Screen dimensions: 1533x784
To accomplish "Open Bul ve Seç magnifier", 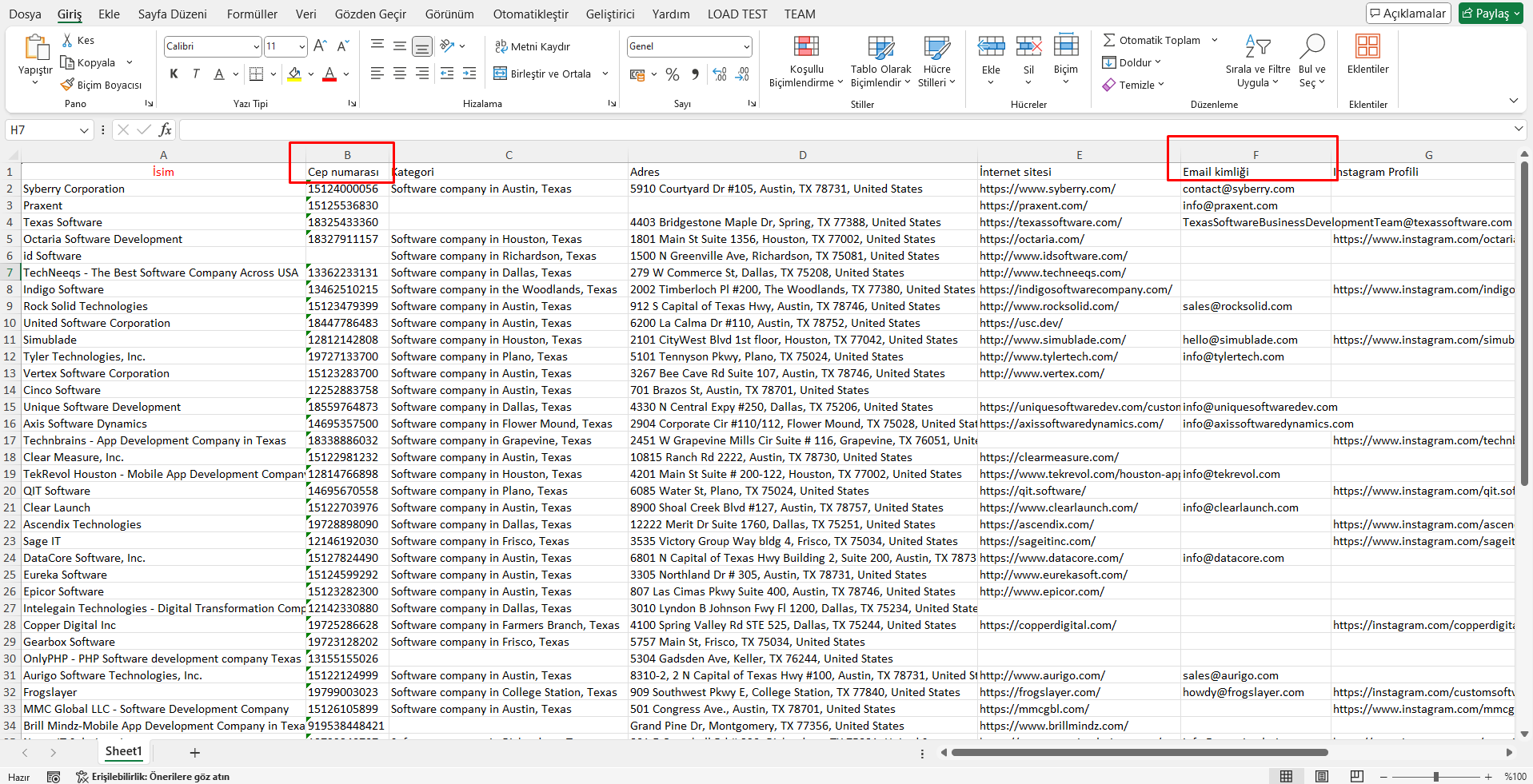I will tap(1312, 62).
